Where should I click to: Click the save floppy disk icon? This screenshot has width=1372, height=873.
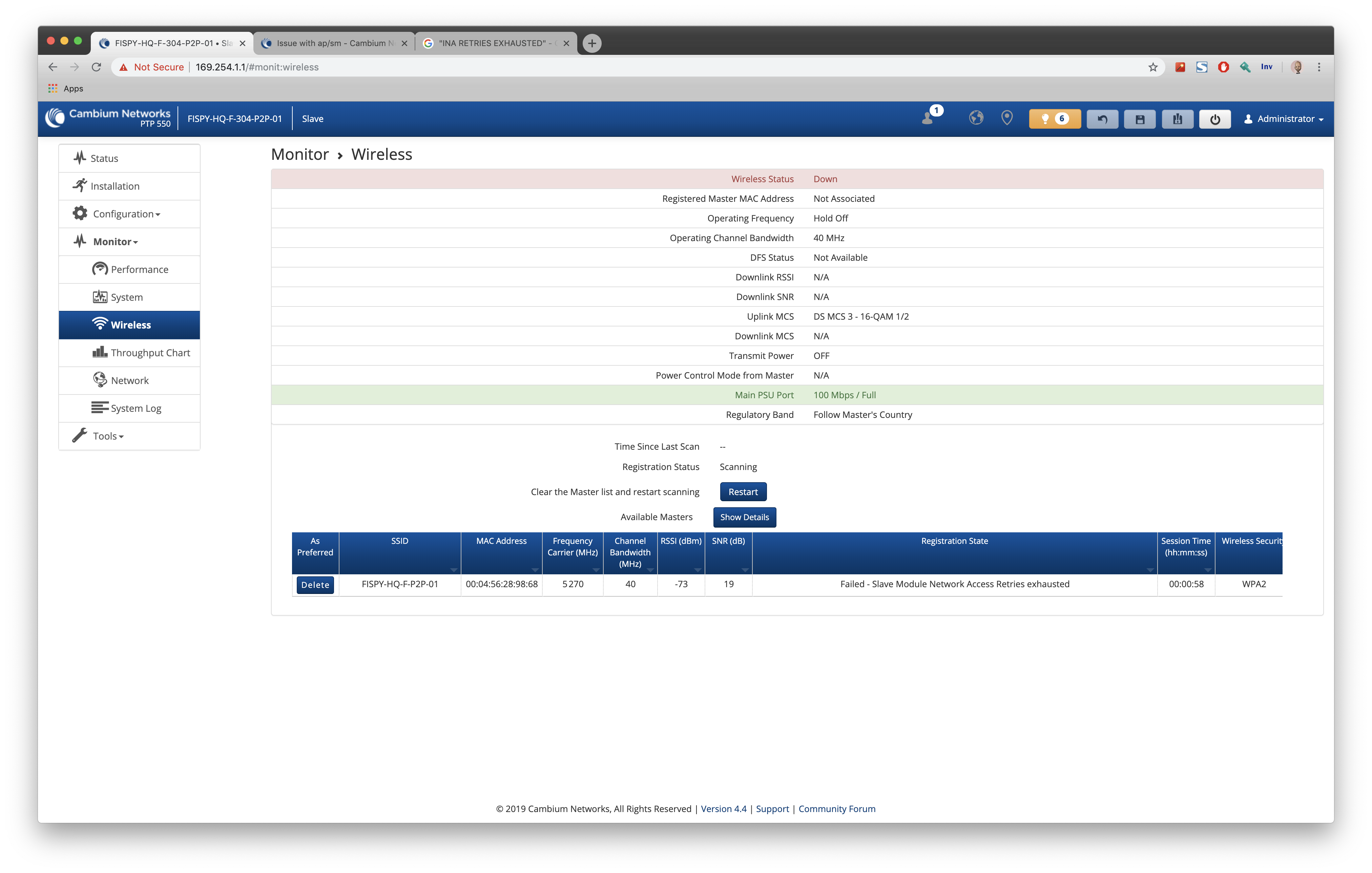1140,119
